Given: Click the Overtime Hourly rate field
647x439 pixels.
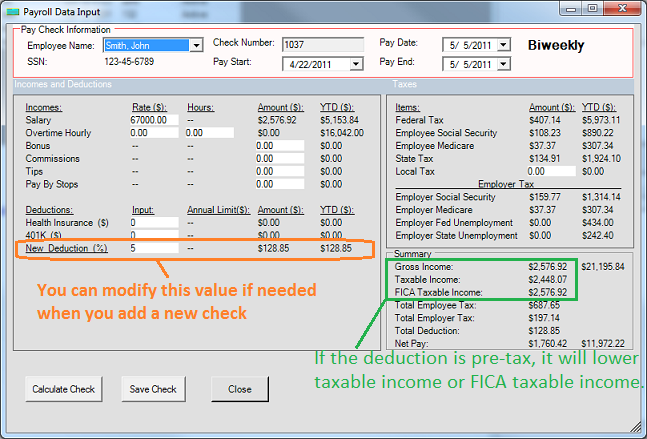Looking at the screenshot, I should pos(153,133).
